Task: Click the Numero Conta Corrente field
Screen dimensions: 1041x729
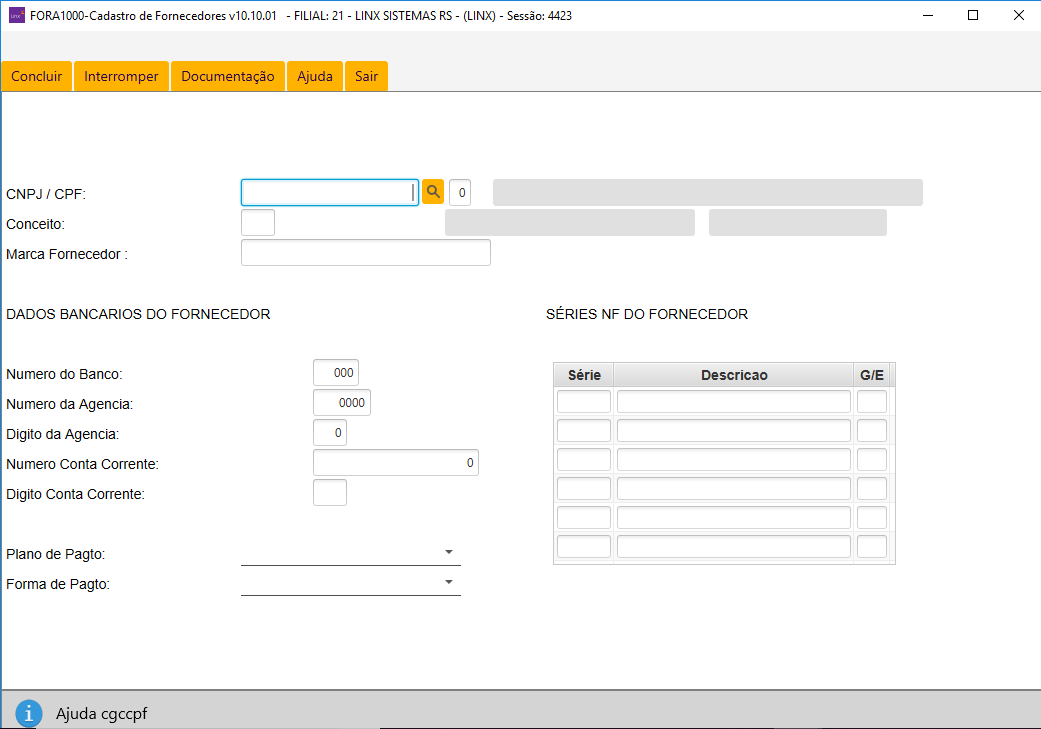Action: (x=396, y=462)
